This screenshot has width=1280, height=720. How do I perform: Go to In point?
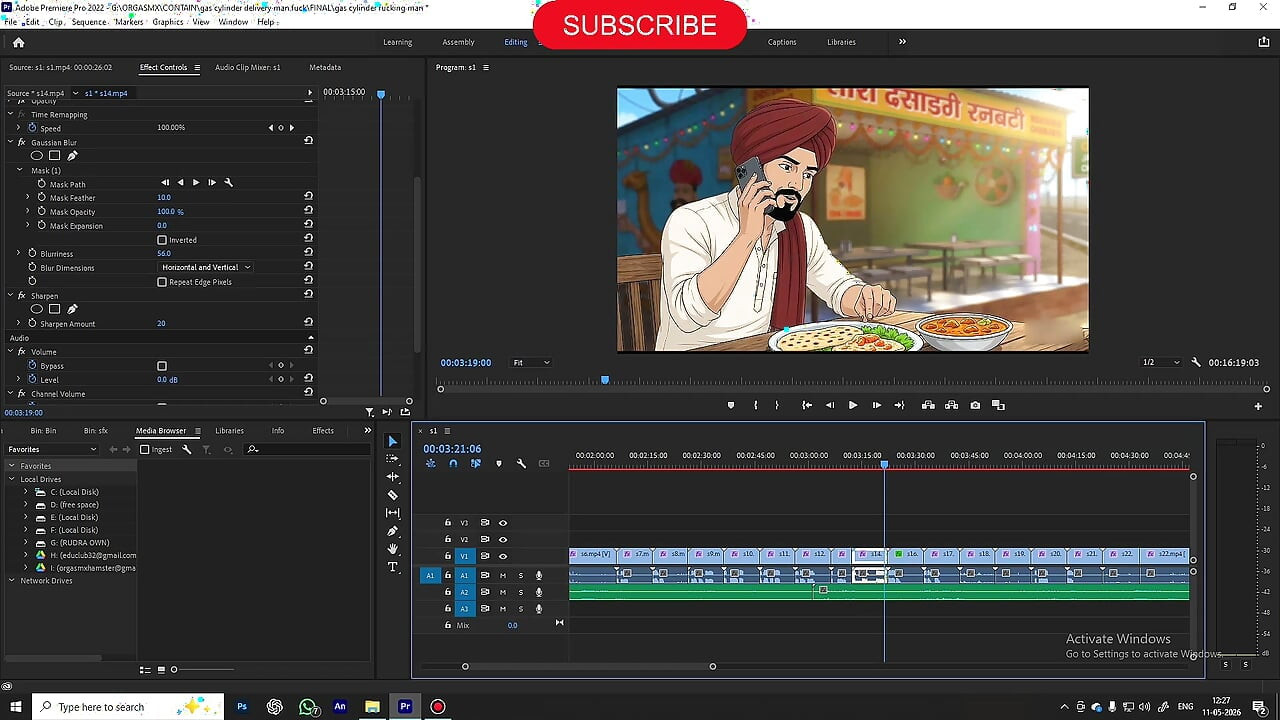[x=806, y=405]
